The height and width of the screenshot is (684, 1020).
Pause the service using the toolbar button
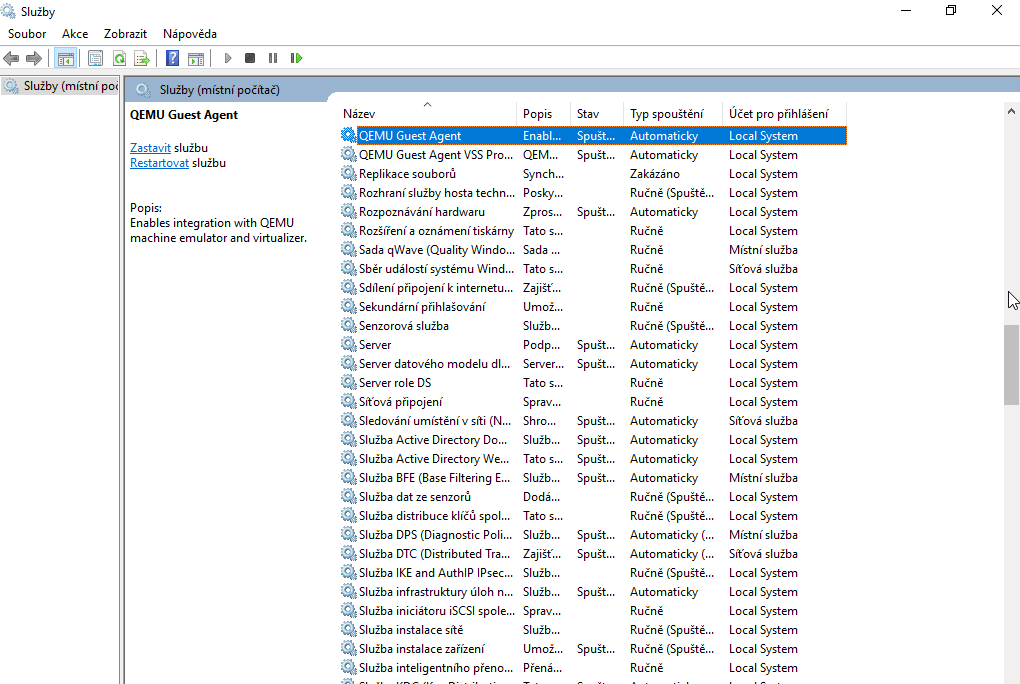[273, 59]
